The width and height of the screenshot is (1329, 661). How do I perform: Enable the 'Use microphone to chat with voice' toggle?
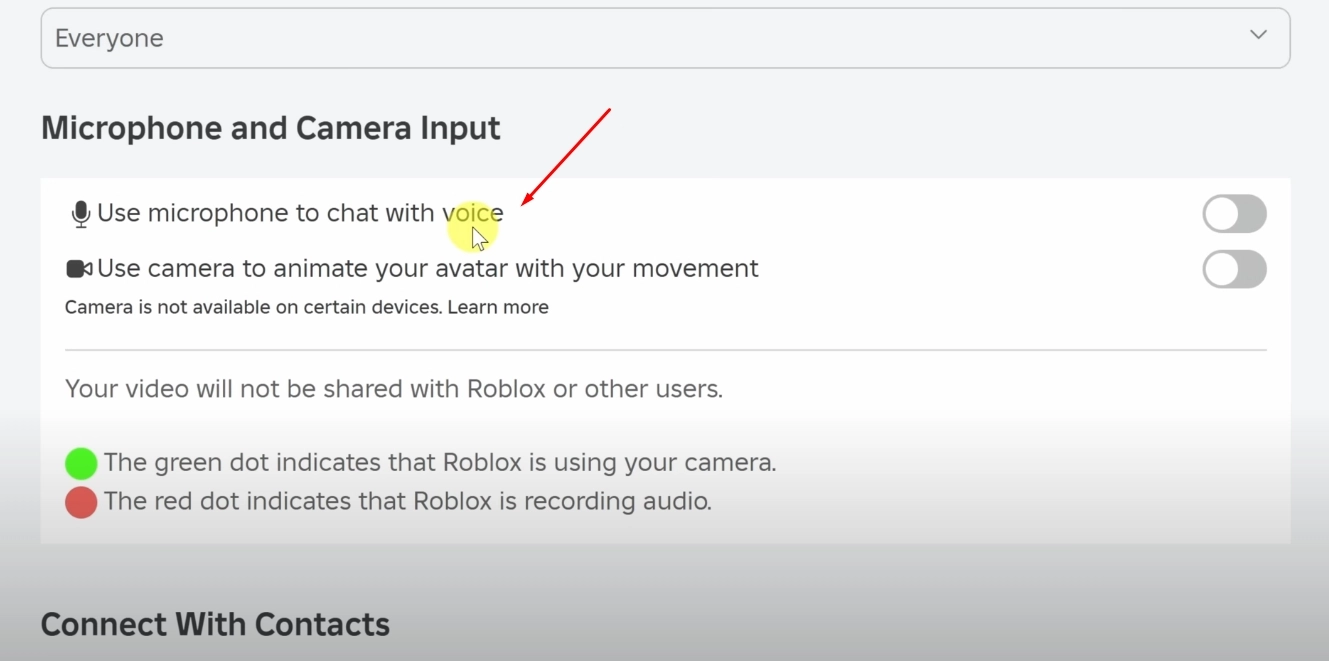[1234, 213]
